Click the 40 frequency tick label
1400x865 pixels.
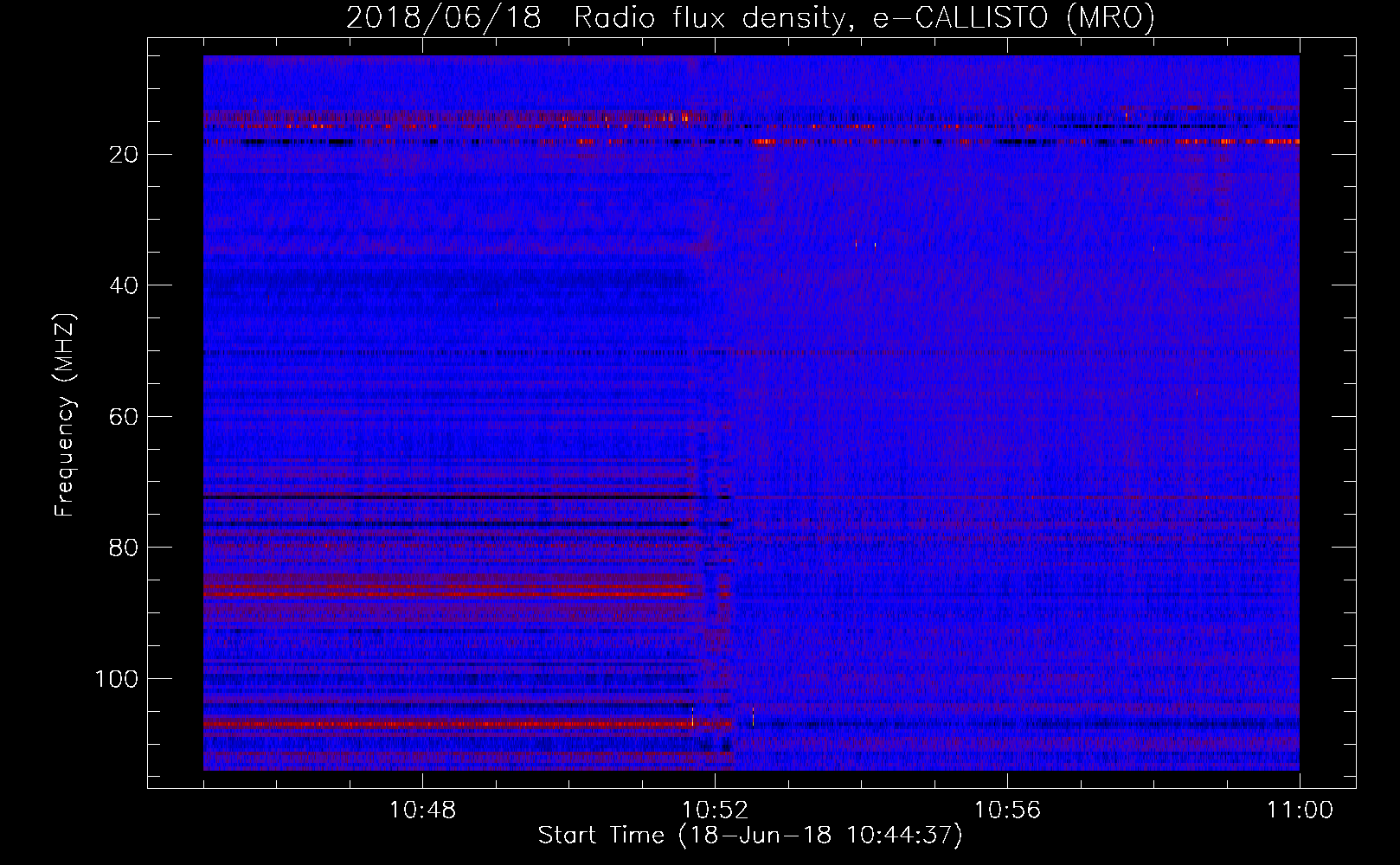coord(125,285)
